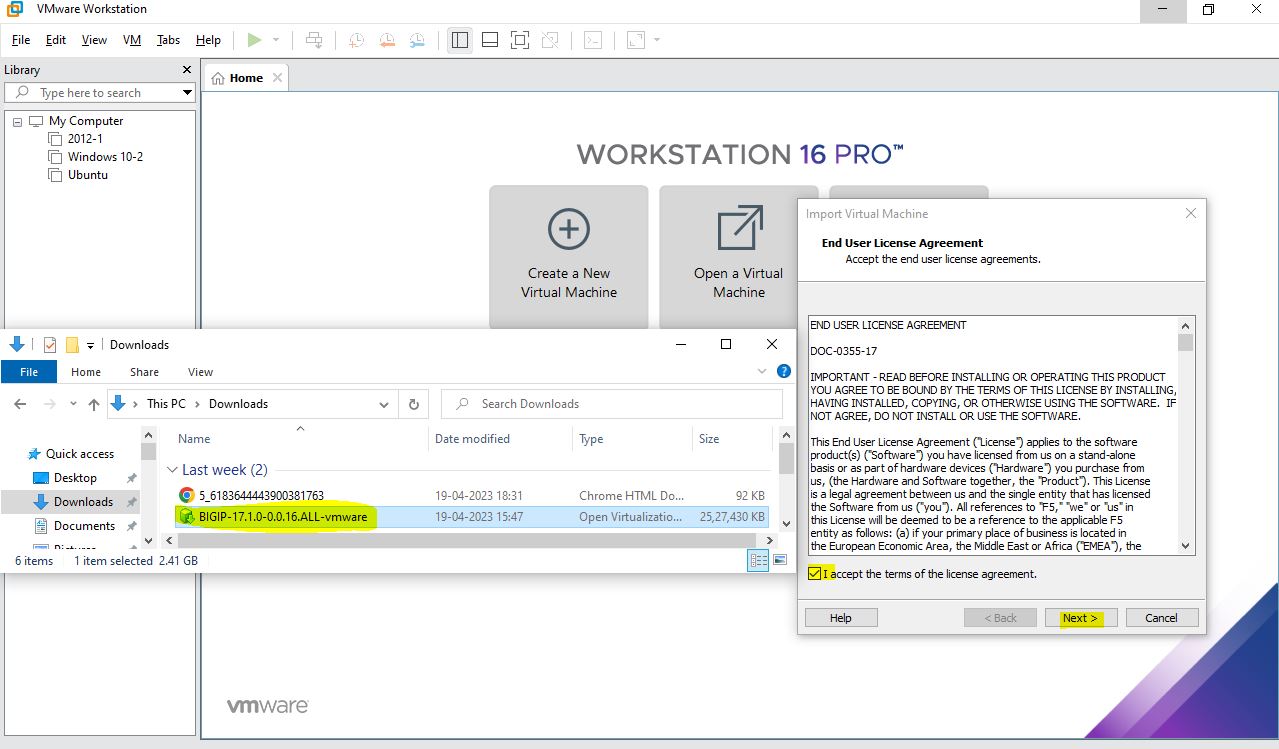Click the green Power On play icon
Viewport: 1279px width, 749px height.
(x=254, y=40)
